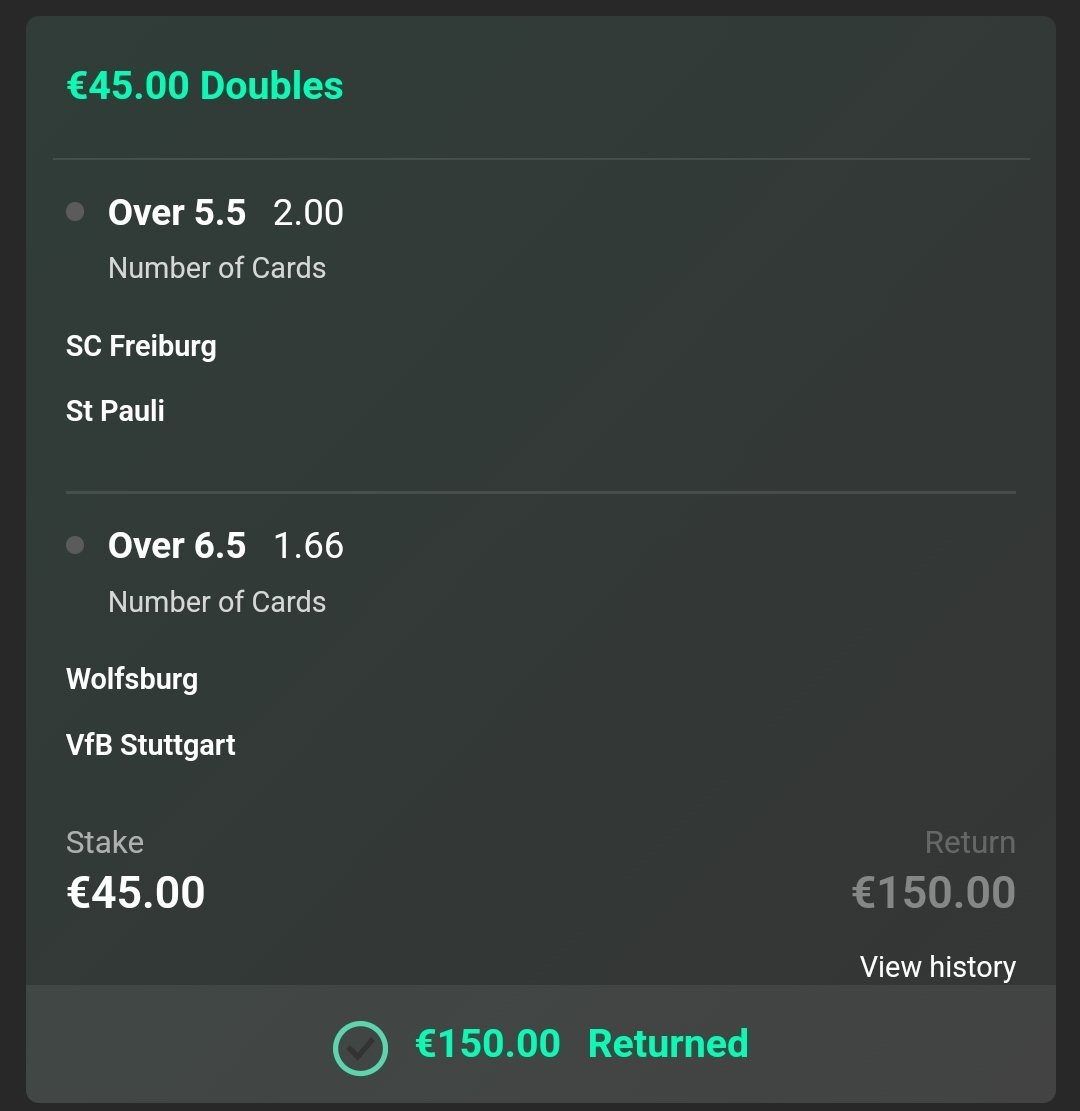
Task: Select the VfB Stuttgart team name
Action: tap(150, 745)
